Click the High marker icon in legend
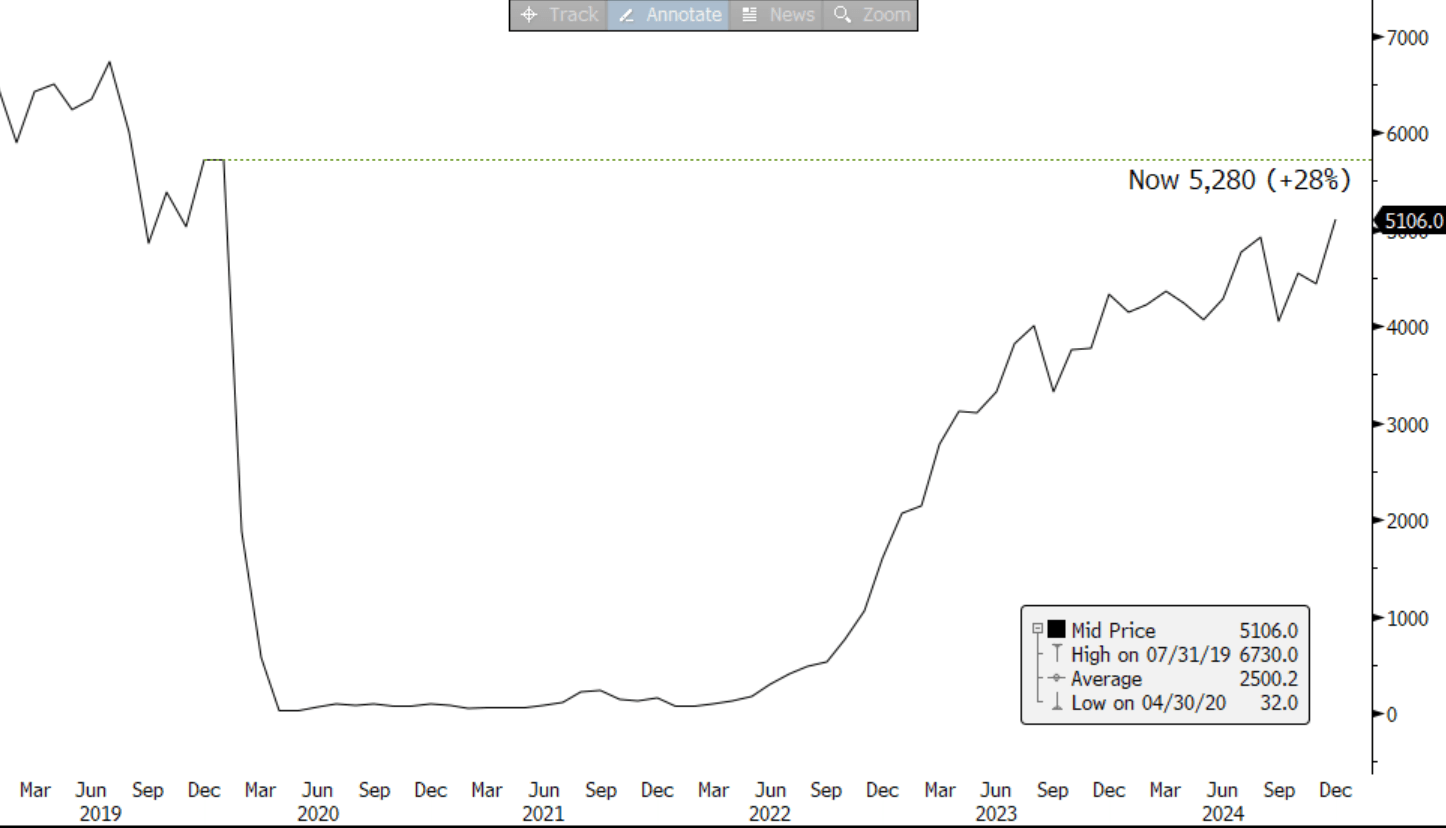The height and width of the screenshot is (828, 1446). (x=1056, y=655)
